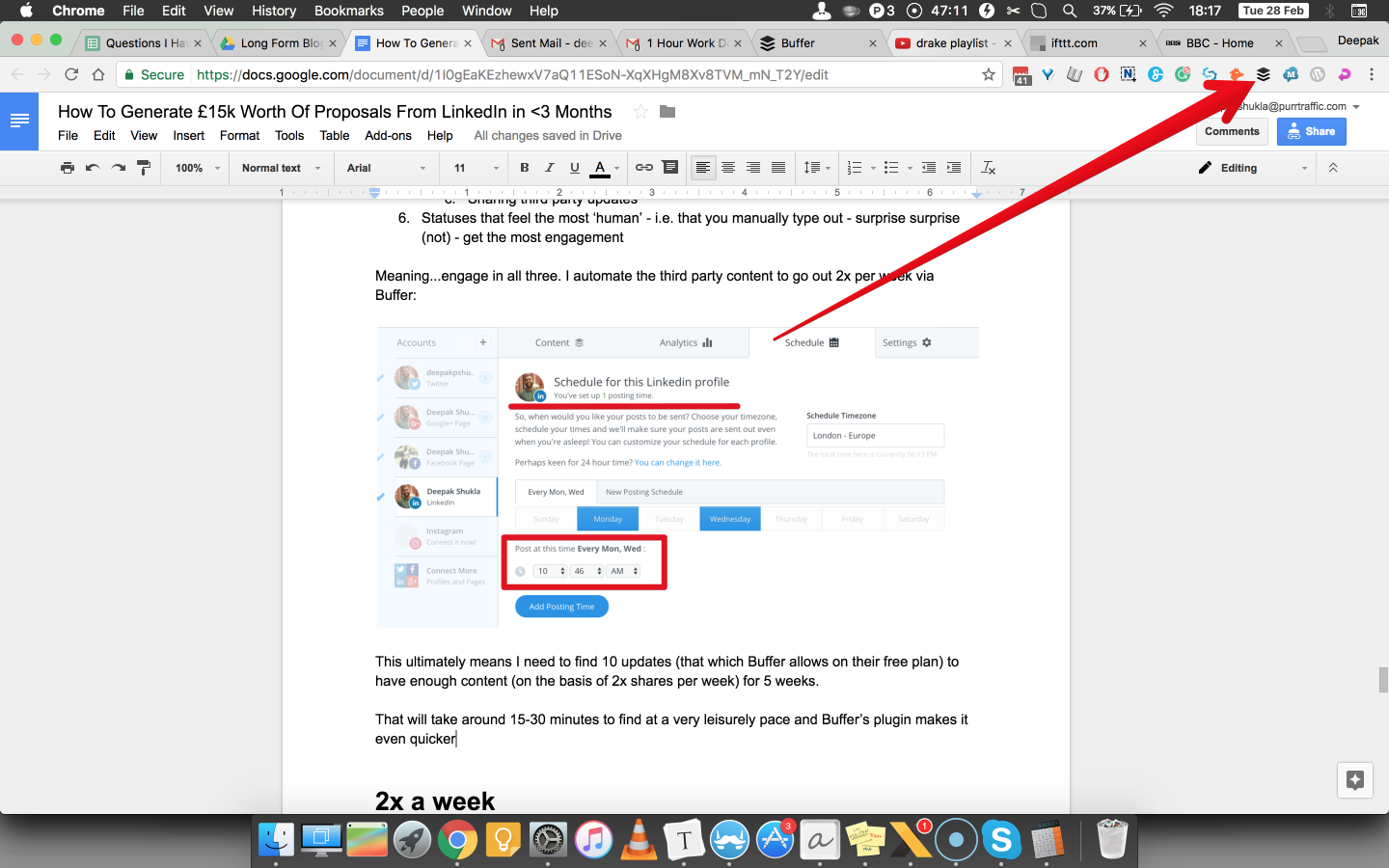The height and width of the screenshot is (868, 1389).
Task: Toggle underline formatting
Action: click(x=574, y=168)
